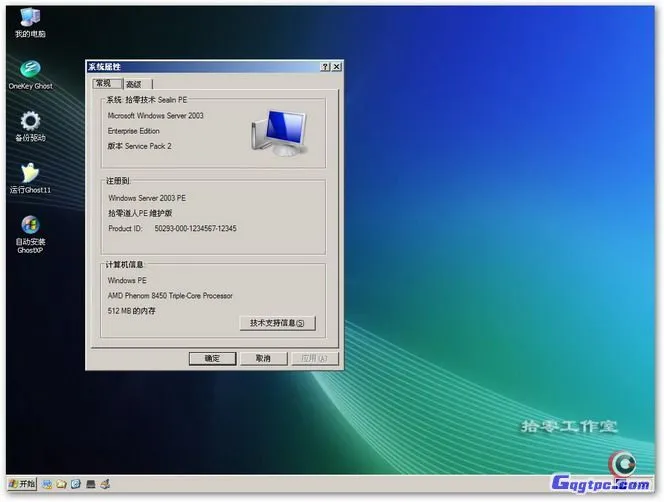664x502 pixels.
Task: Click the Product ID value 50293-000-1234567-12345
Action: pyautogui.click(x=195, y=228)
